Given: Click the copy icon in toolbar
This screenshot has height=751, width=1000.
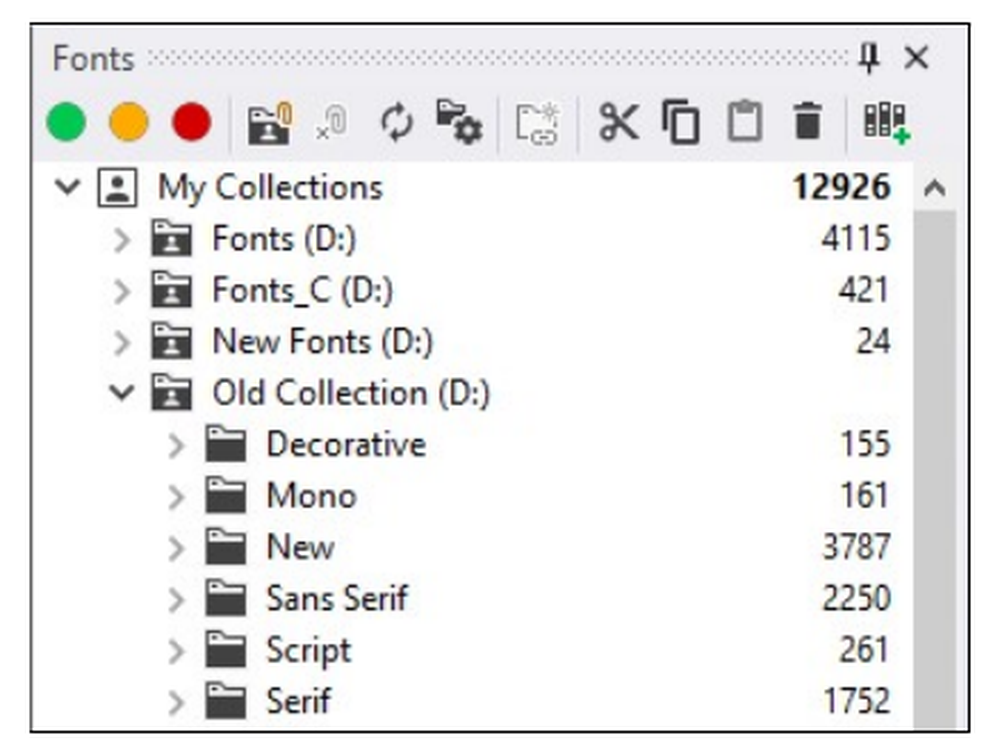Looking at the screenshot, I should point(681,123).
